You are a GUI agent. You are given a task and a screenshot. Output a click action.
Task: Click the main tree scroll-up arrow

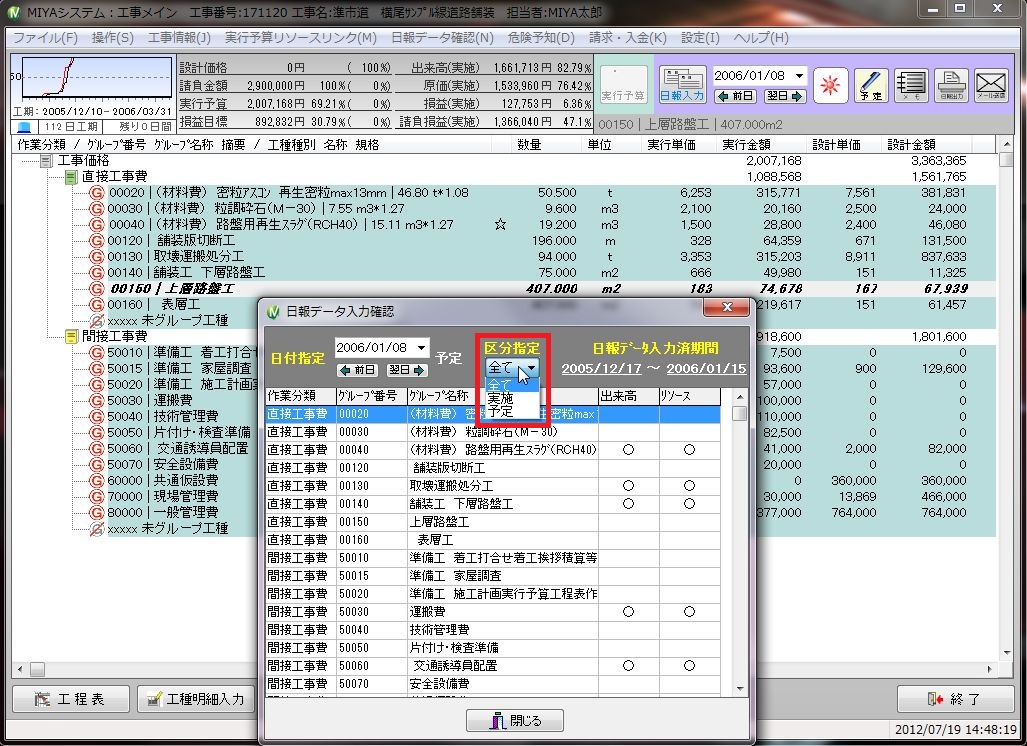click(x=1005, y=144)
